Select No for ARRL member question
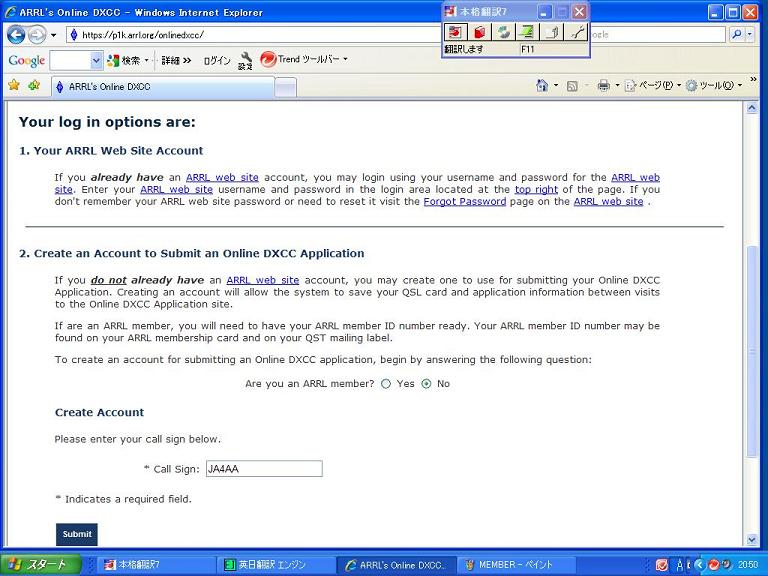Image resolution: width=768 pixels, height=576 pixels. [x=427, y=384]
